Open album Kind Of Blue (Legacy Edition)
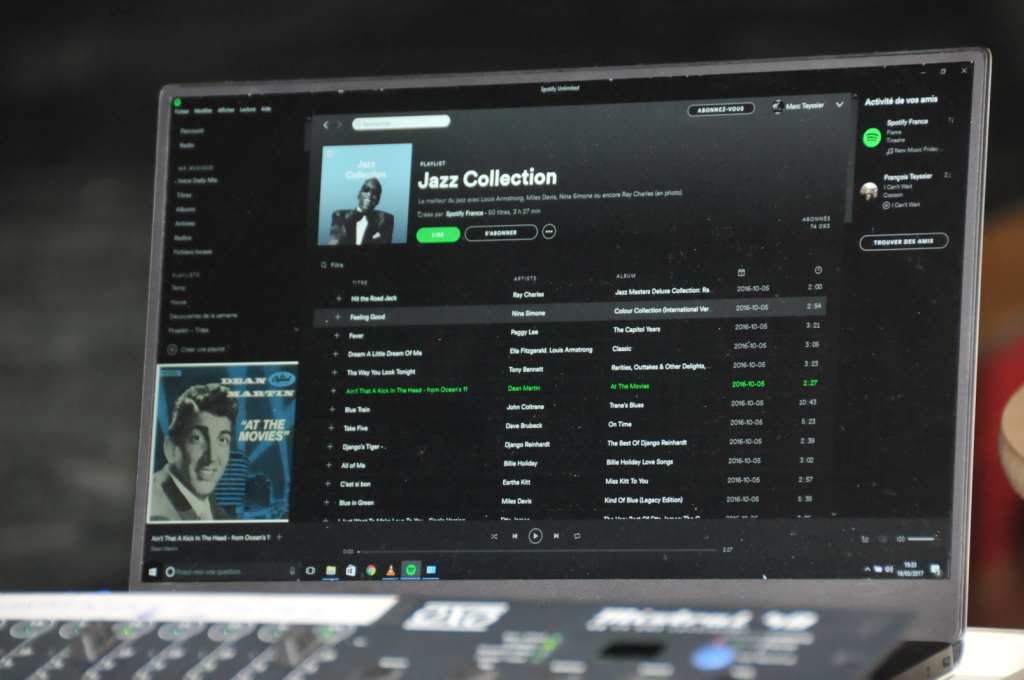This screenshot has width=1024, height=680. pyautogui.click(x=643, y=500)
